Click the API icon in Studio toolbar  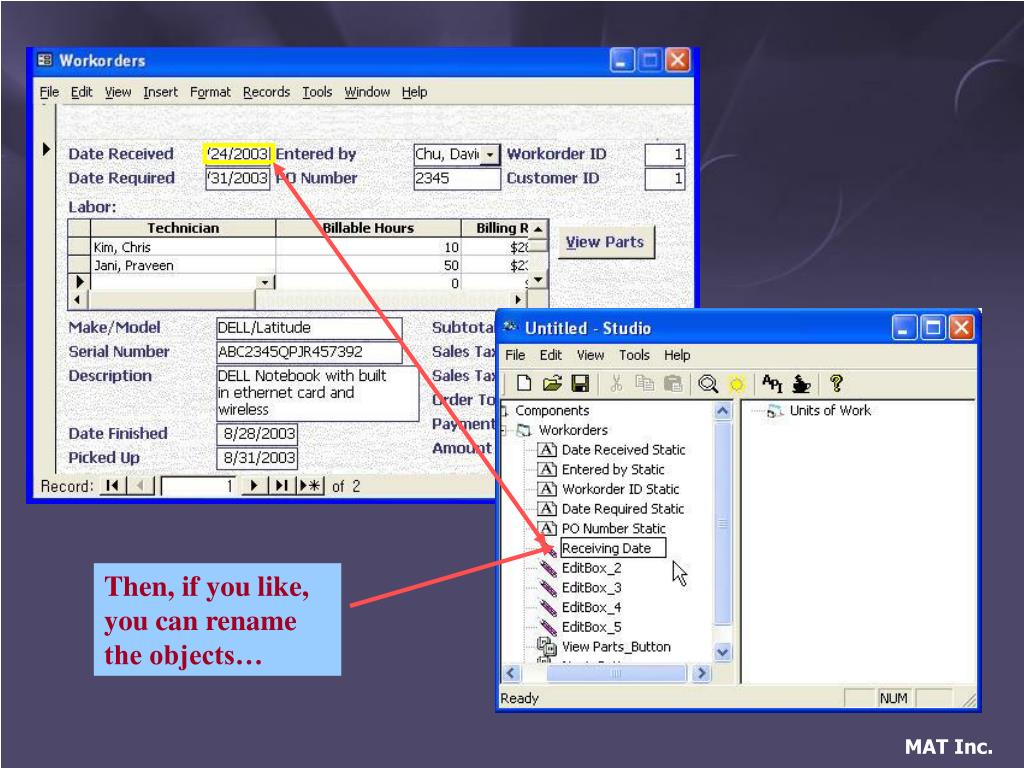coord(772,383)
